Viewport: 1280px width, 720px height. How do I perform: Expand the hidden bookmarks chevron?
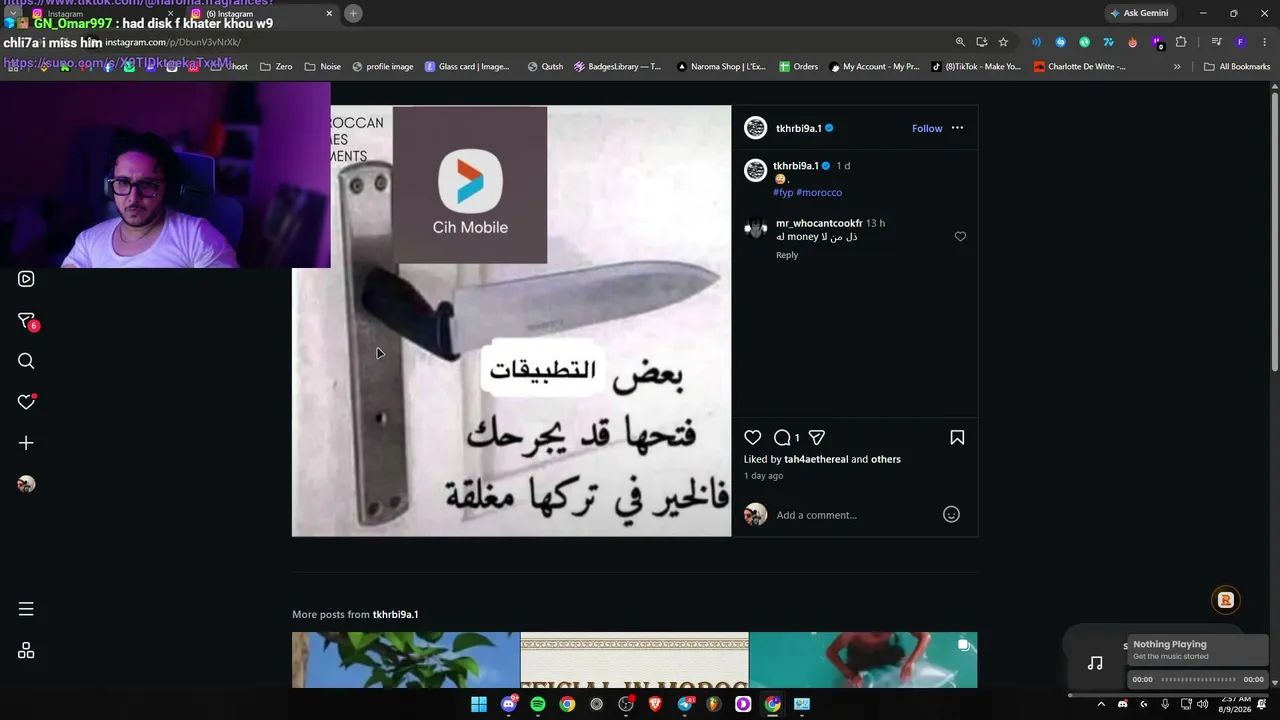tap(1177, 67)
